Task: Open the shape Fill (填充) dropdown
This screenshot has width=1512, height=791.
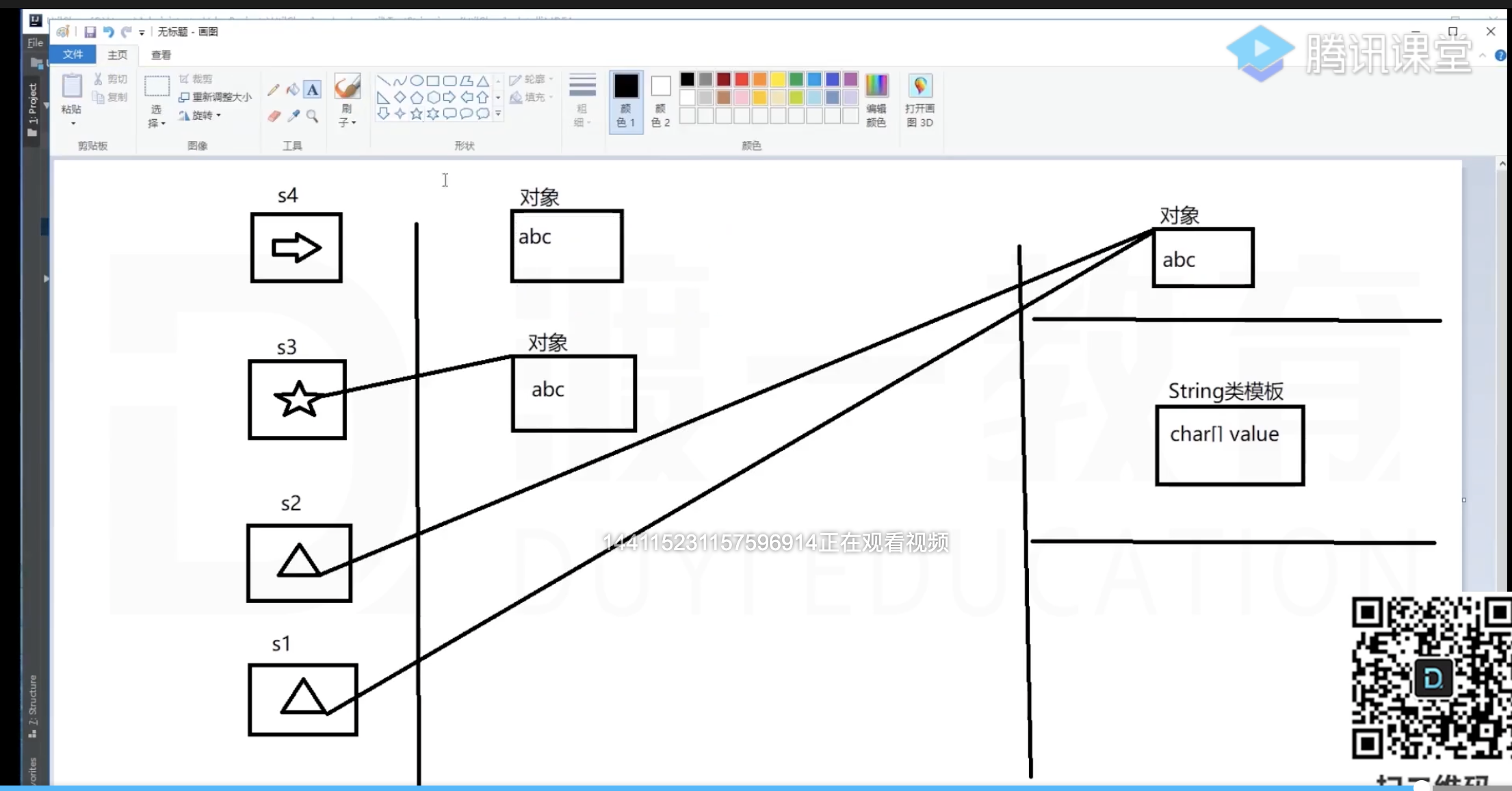Action: 531,97
